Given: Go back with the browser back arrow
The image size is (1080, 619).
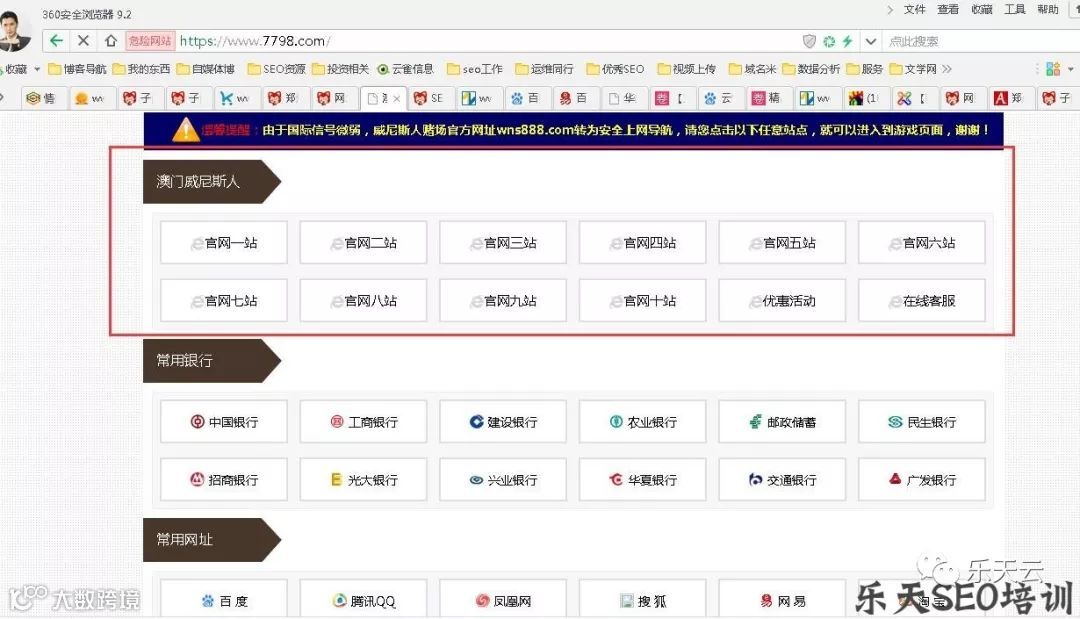Looking at the screenshot, I should pos(56,41).
